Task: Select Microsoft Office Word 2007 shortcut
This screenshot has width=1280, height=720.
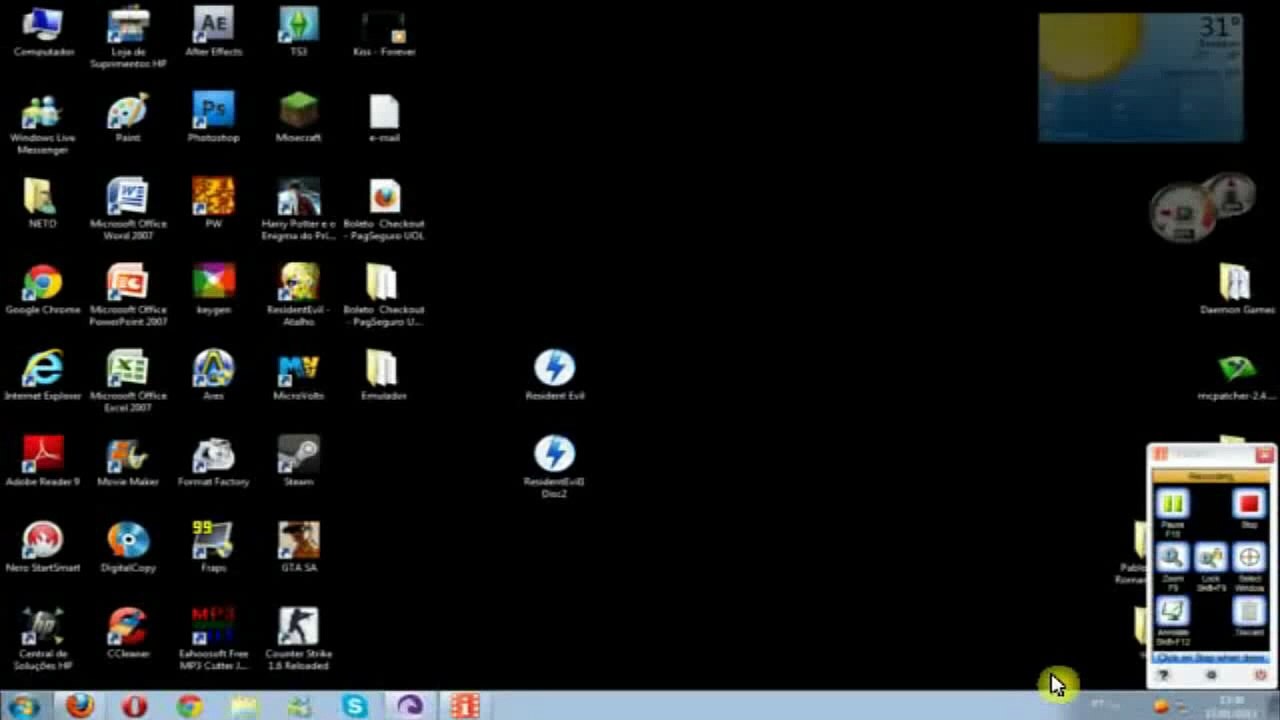Action: point(128,210)
